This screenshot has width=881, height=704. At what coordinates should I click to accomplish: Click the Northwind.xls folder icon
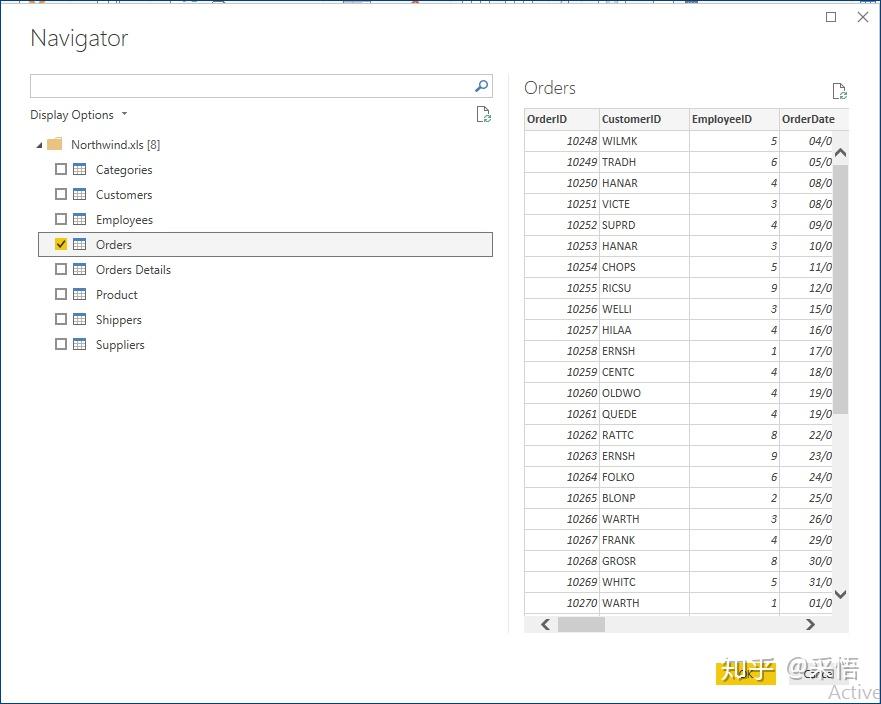point(55,145)
